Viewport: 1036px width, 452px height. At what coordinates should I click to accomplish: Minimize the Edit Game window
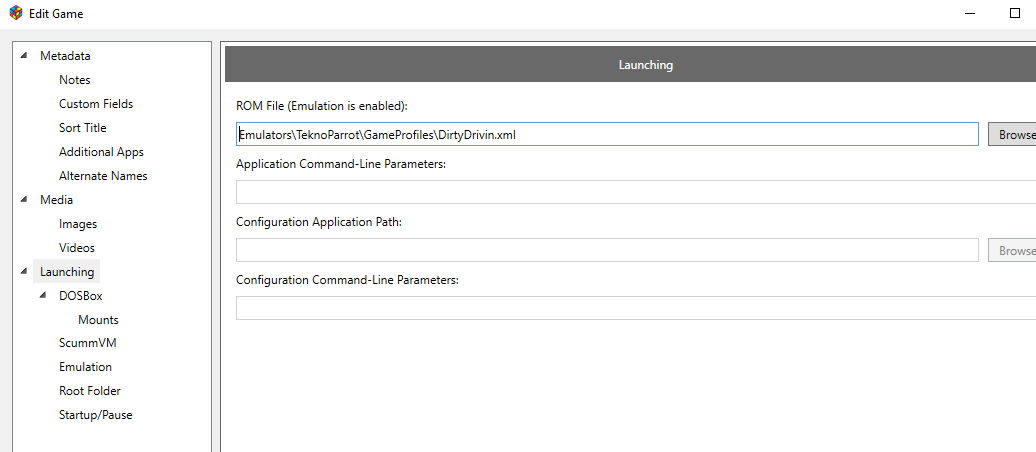[x=970, y=13]
